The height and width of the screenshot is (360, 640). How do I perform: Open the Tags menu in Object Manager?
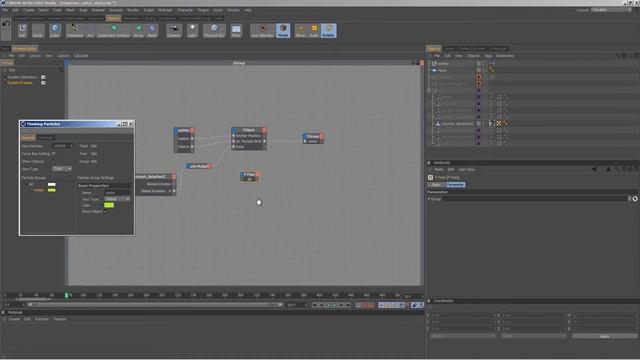point(488,56)
